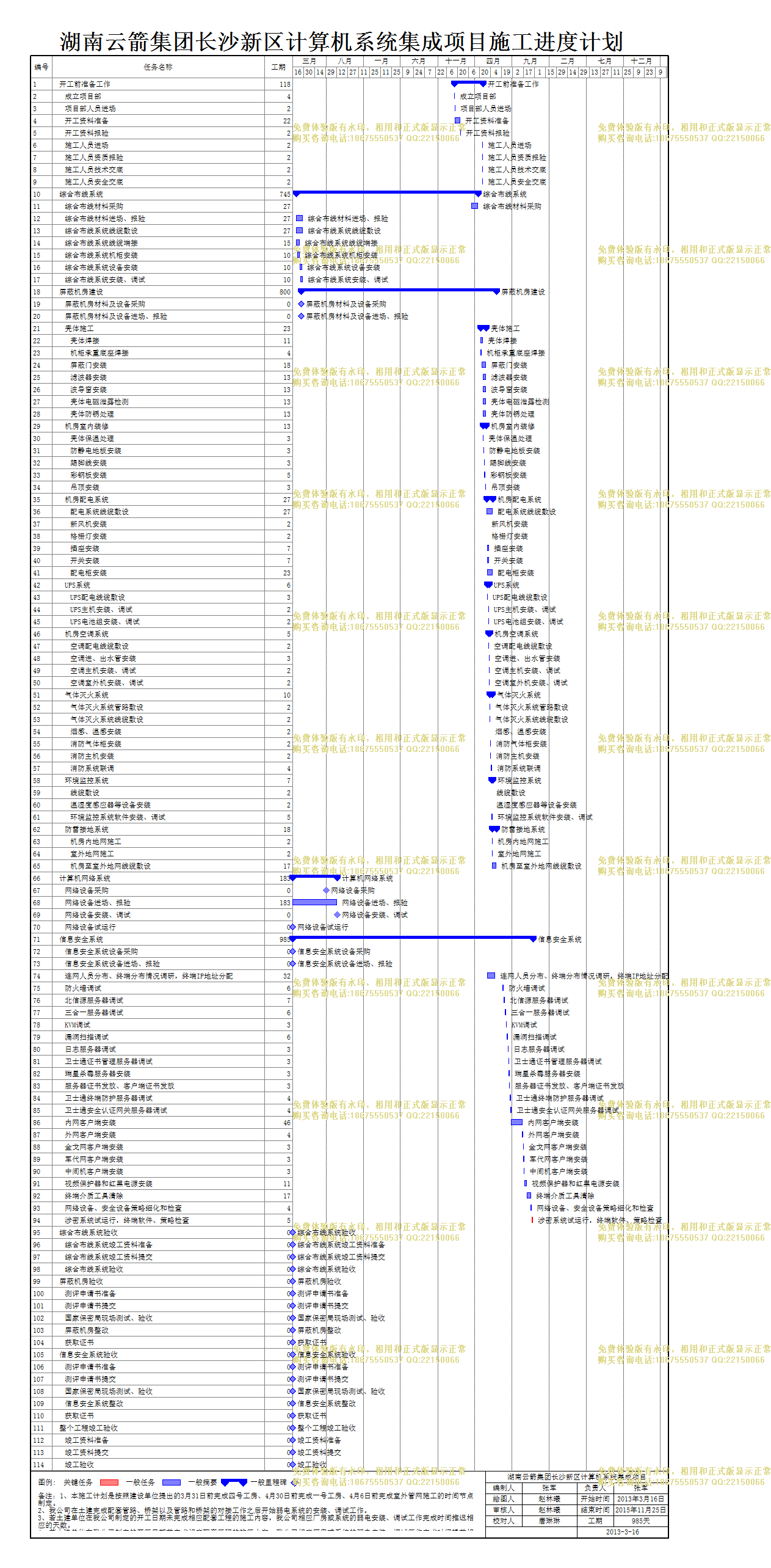Click the red critical-task legend swatch
The height and width of the screenshot is (1568, 771).
coord(109,1482)
